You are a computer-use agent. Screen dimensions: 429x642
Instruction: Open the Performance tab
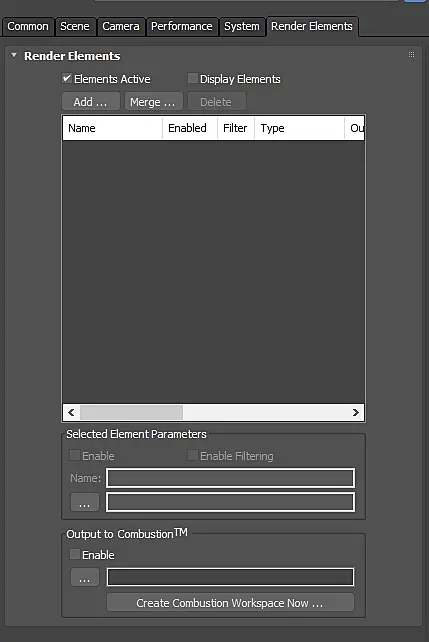tap(182, 27)
